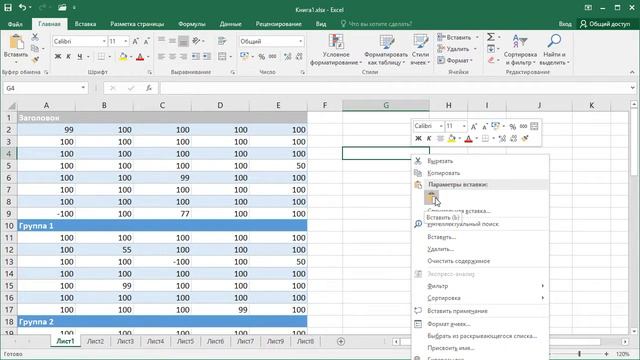Image resolution: width=640 pixels, height=360 pixels.
Task: Click increase decimal icon in ribbon Число group
Action: click(288, 57)
